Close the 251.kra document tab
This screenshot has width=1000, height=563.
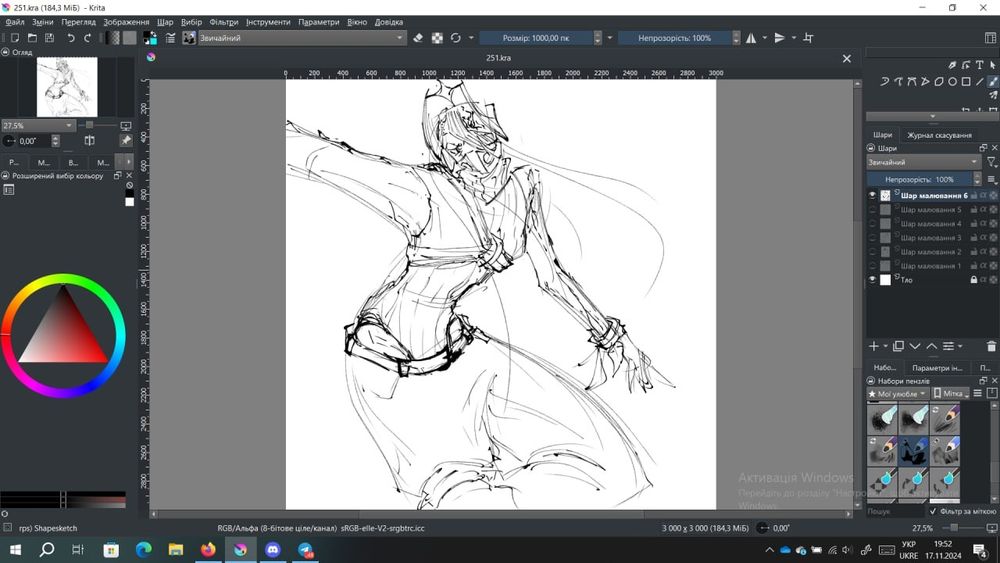846,59
